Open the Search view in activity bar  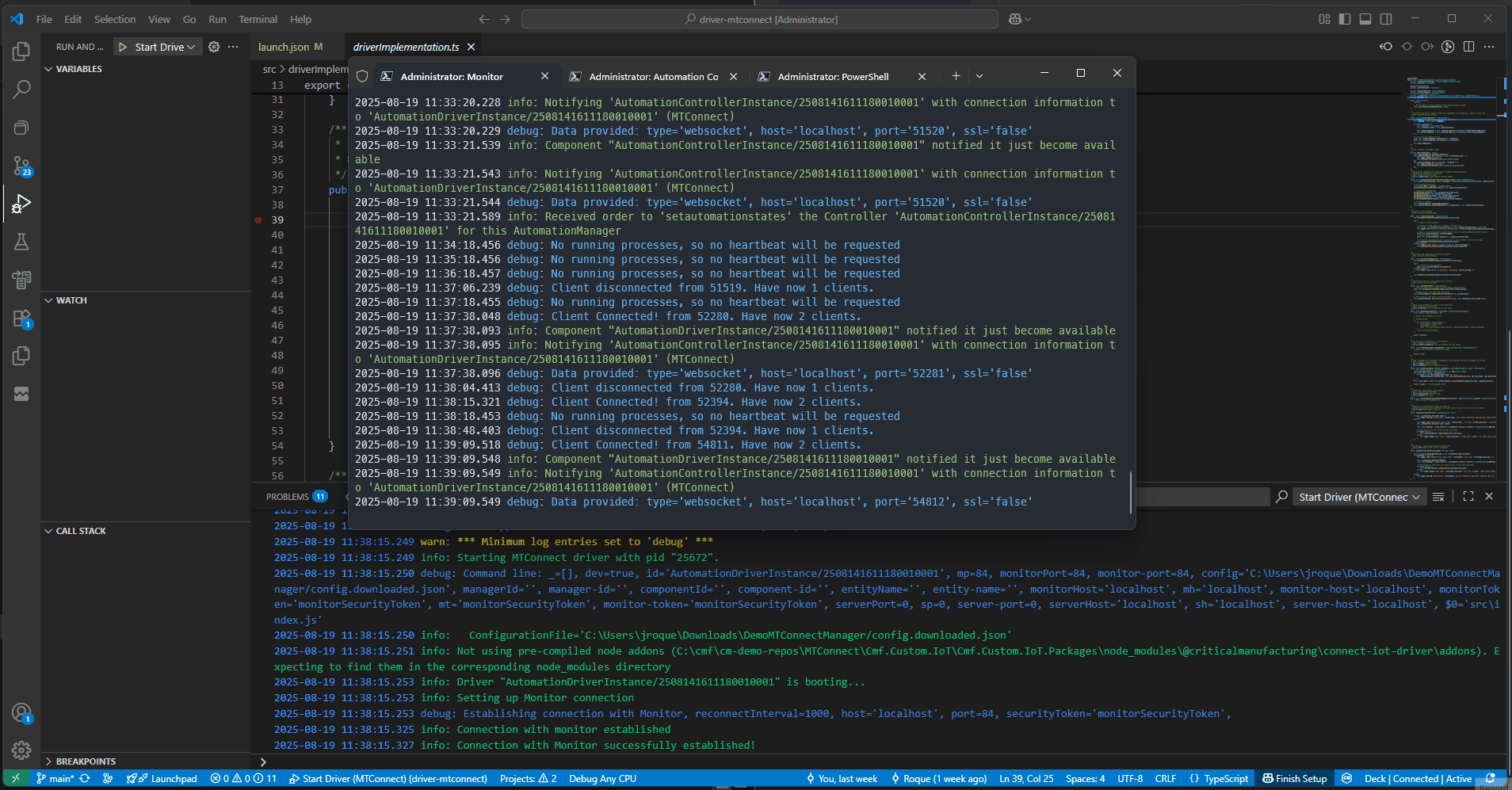pos(21,90)
